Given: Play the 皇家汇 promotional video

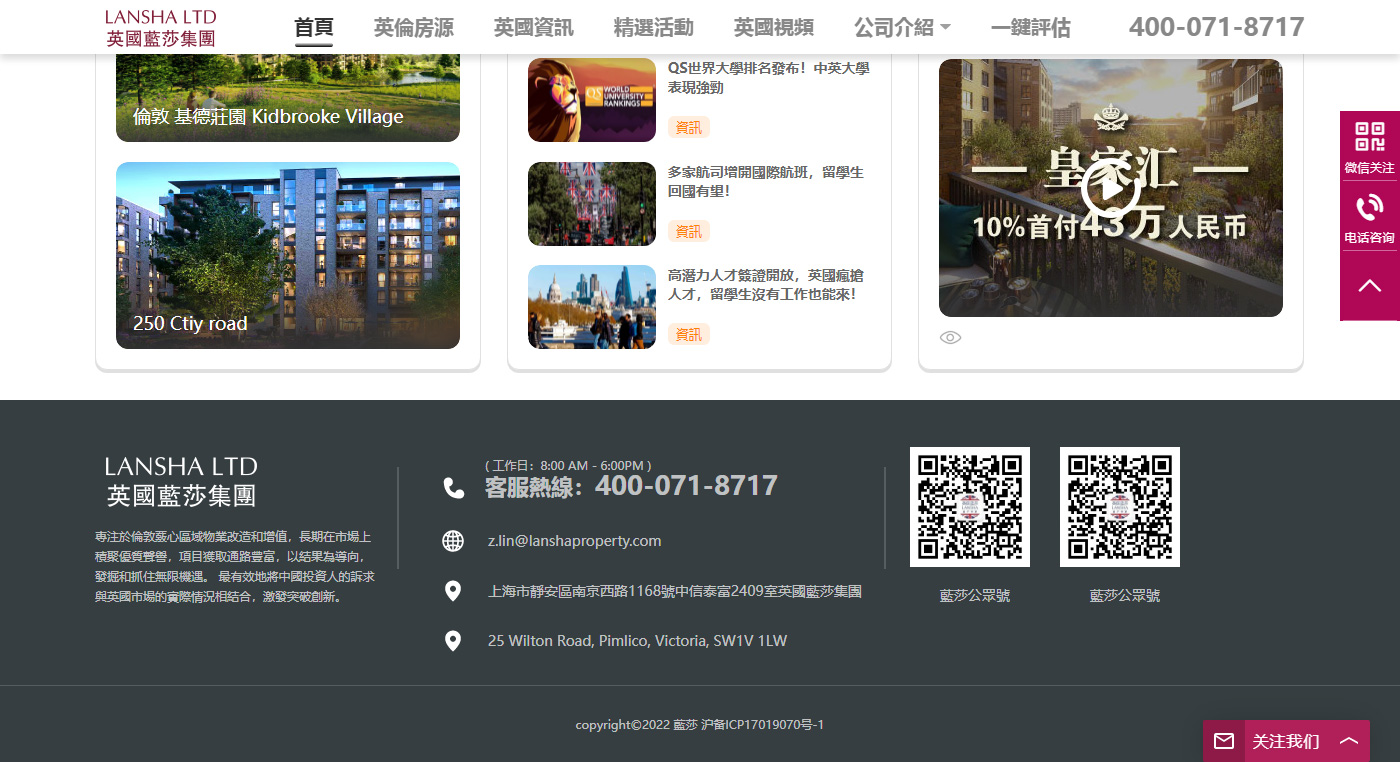Looking at the screenshot, I should 1110,187.
